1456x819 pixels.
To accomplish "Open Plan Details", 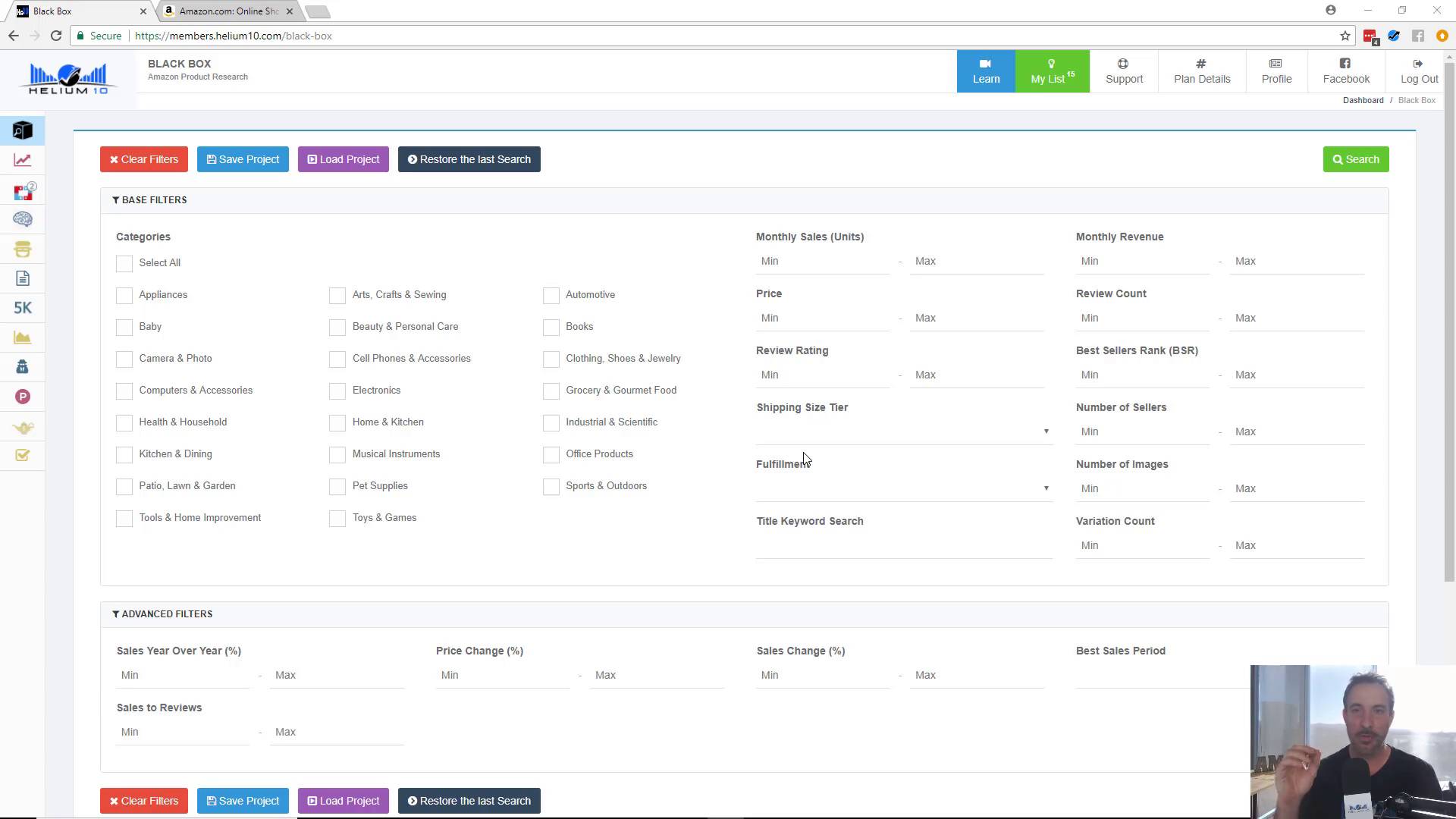I will [x=1202, y=71].
